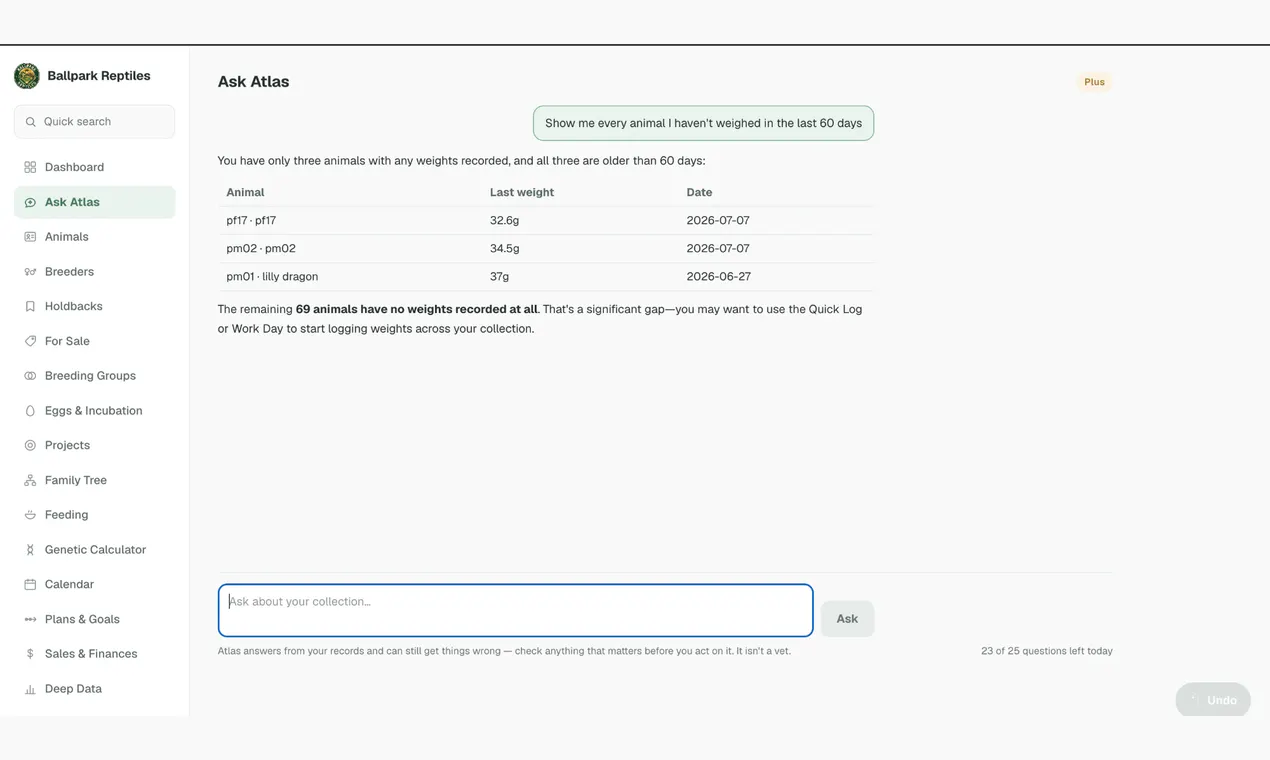Click the Breeders icon in sidebar
Image resolution: width=1270 pixels, height=760 pixels.
click(30, 272)
